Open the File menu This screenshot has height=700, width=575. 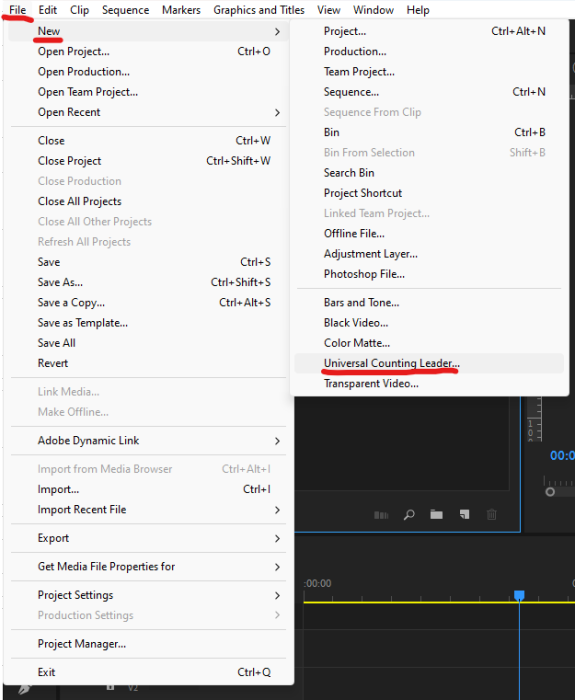click(x=17, y=10)
